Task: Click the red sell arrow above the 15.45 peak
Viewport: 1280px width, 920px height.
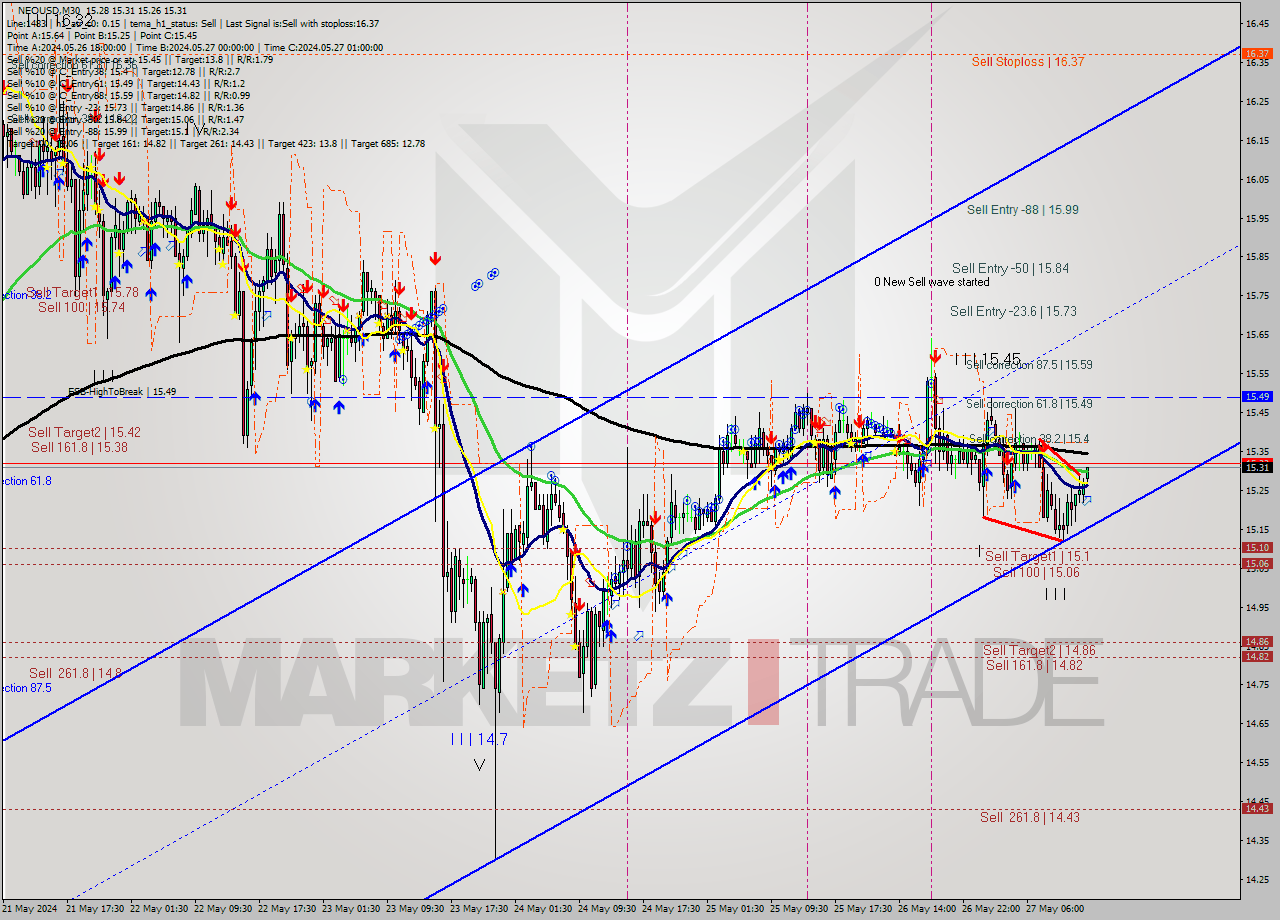Action: point(933,356)
